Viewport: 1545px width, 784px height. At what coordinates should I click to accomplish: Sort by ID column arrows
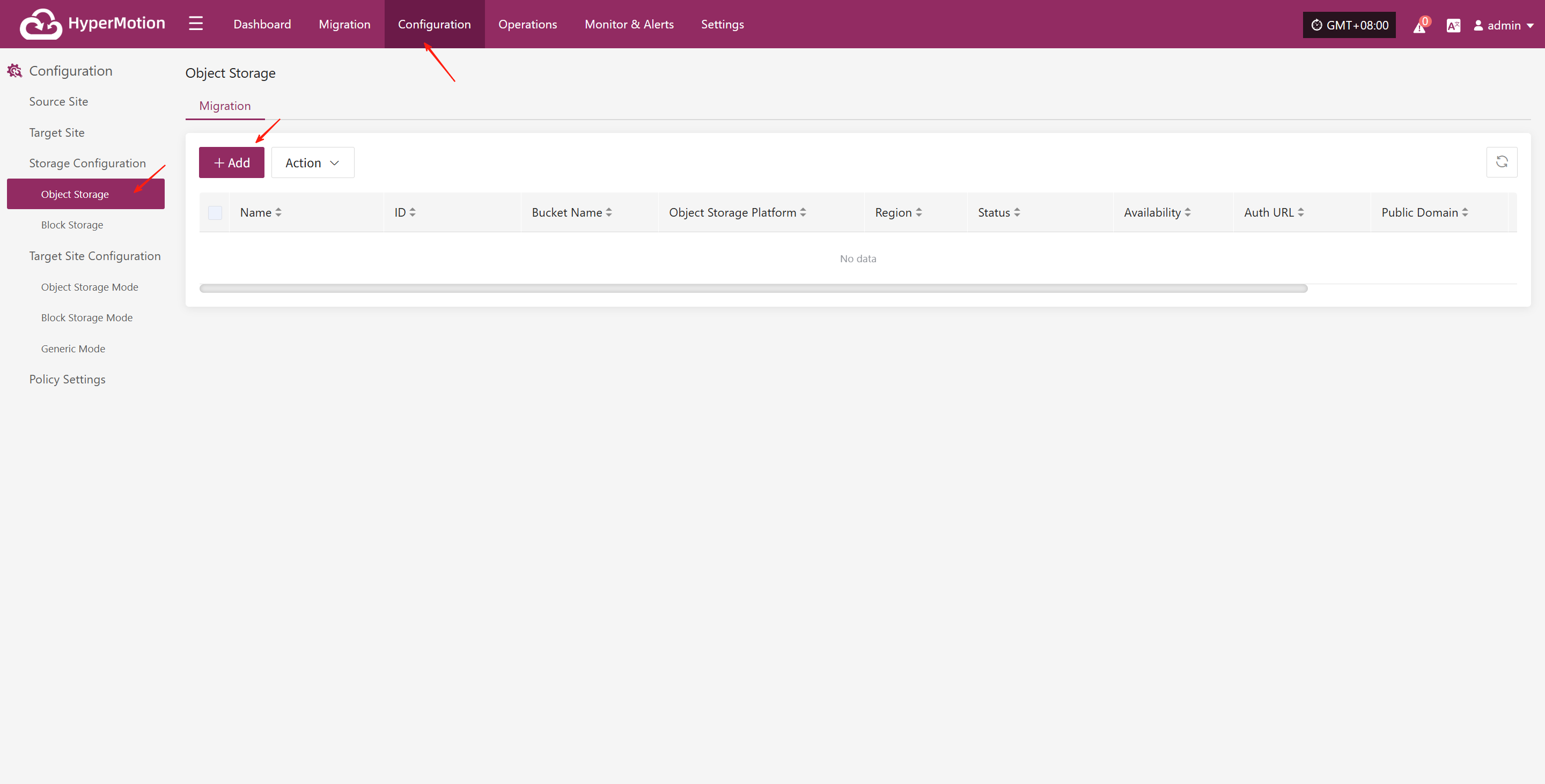(x=412, y=212)
